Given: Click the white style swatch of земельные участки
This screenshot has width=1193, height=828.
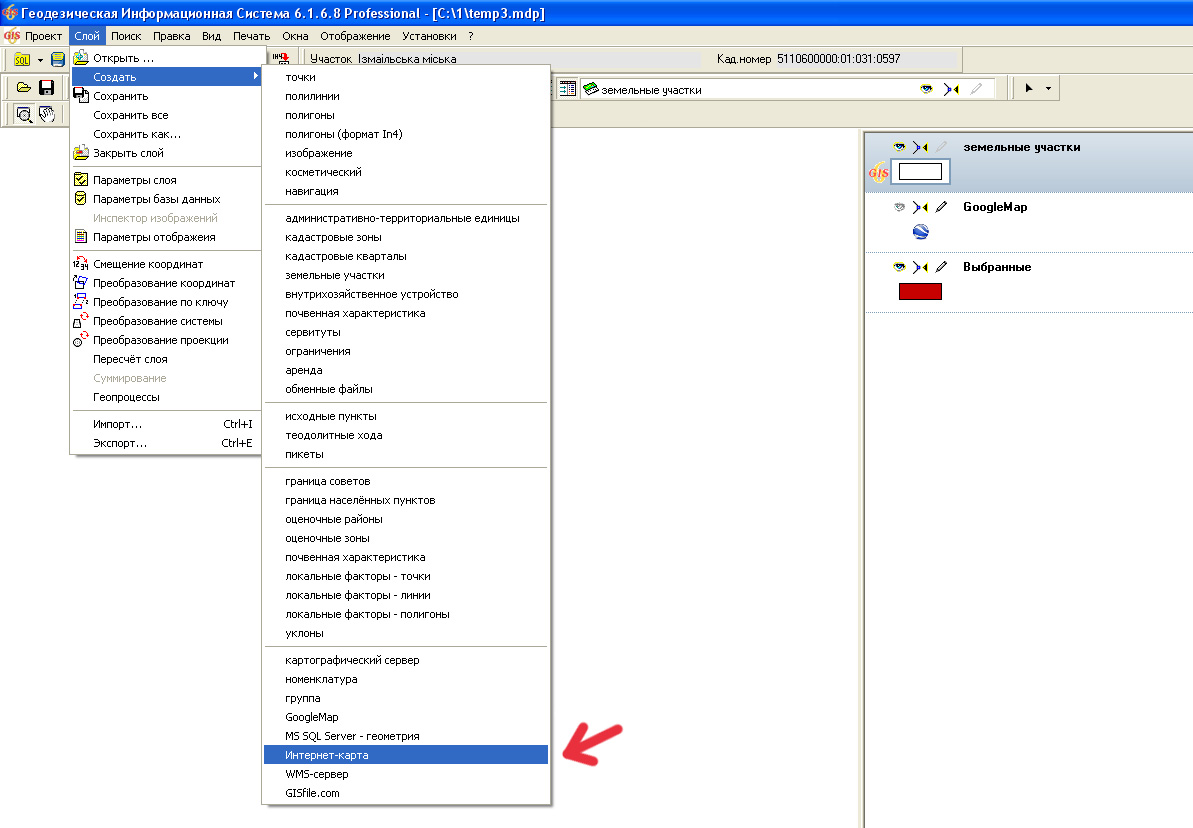Looking at the screenshot, I should 920,172.
